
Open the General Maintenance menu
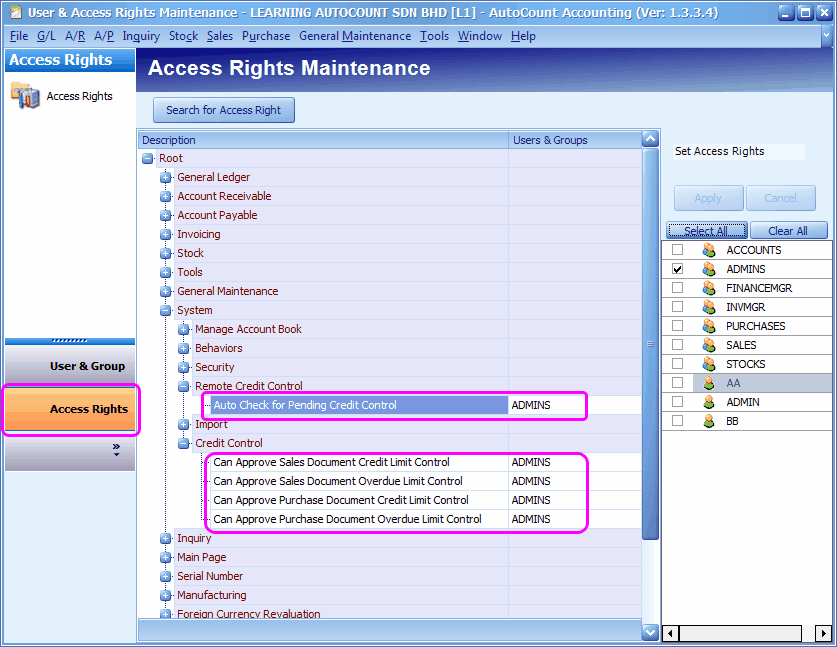[x=354, y=36]
